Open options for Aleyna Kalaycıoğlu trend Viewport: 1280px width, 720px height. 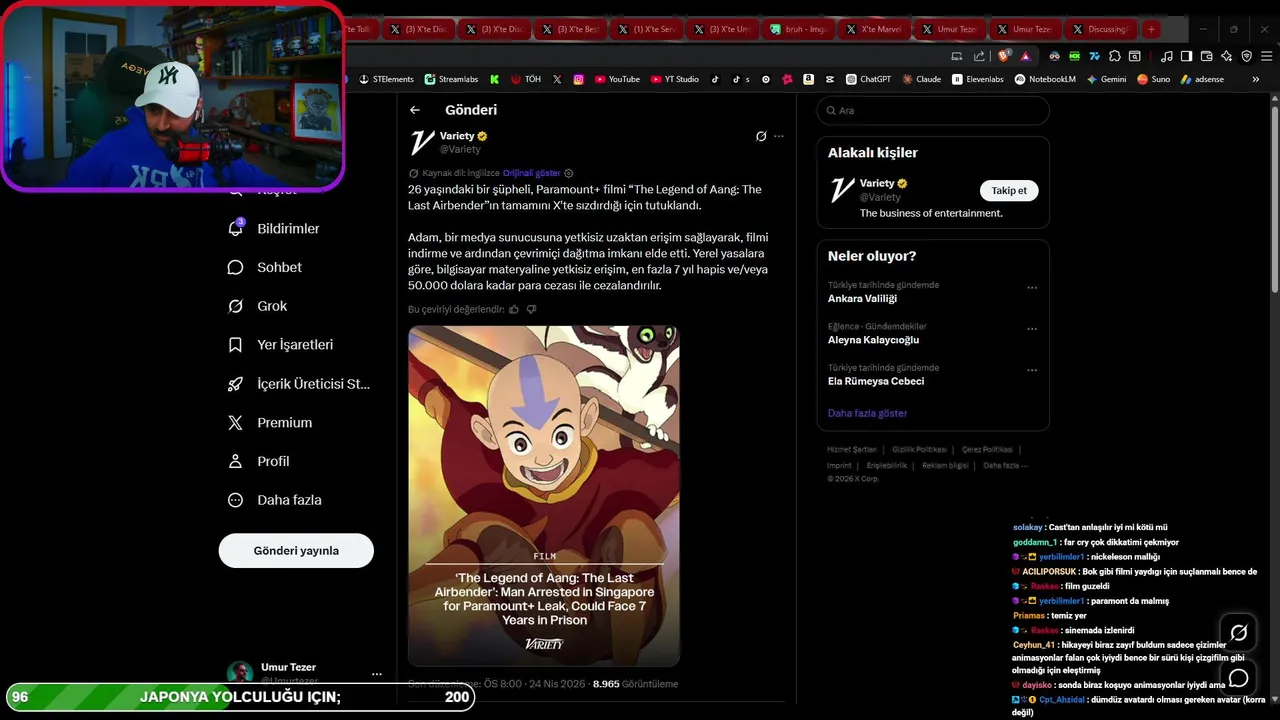1032,329
